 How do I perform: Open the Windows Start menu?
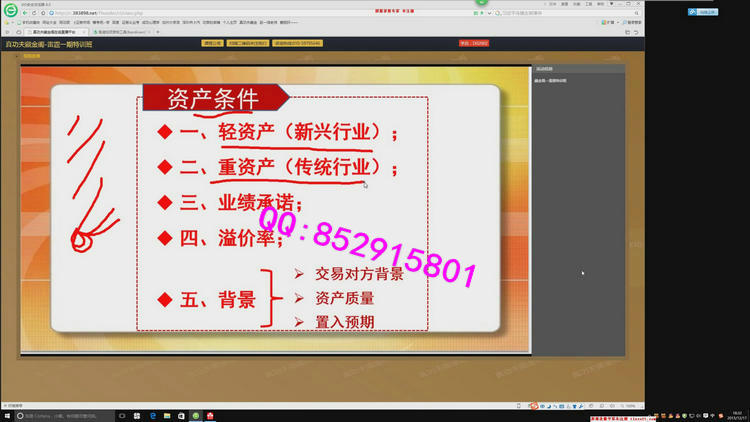point(7,415)
